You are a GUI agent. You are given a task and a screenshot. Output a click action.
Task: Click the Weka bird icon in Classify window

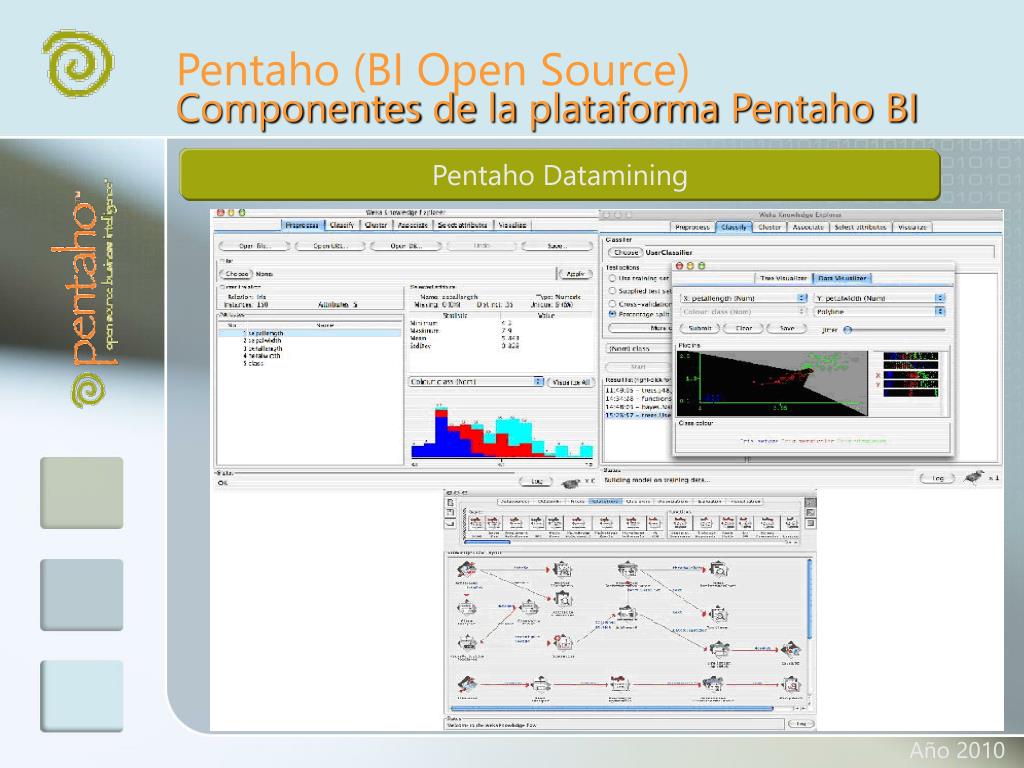[974, 477]
